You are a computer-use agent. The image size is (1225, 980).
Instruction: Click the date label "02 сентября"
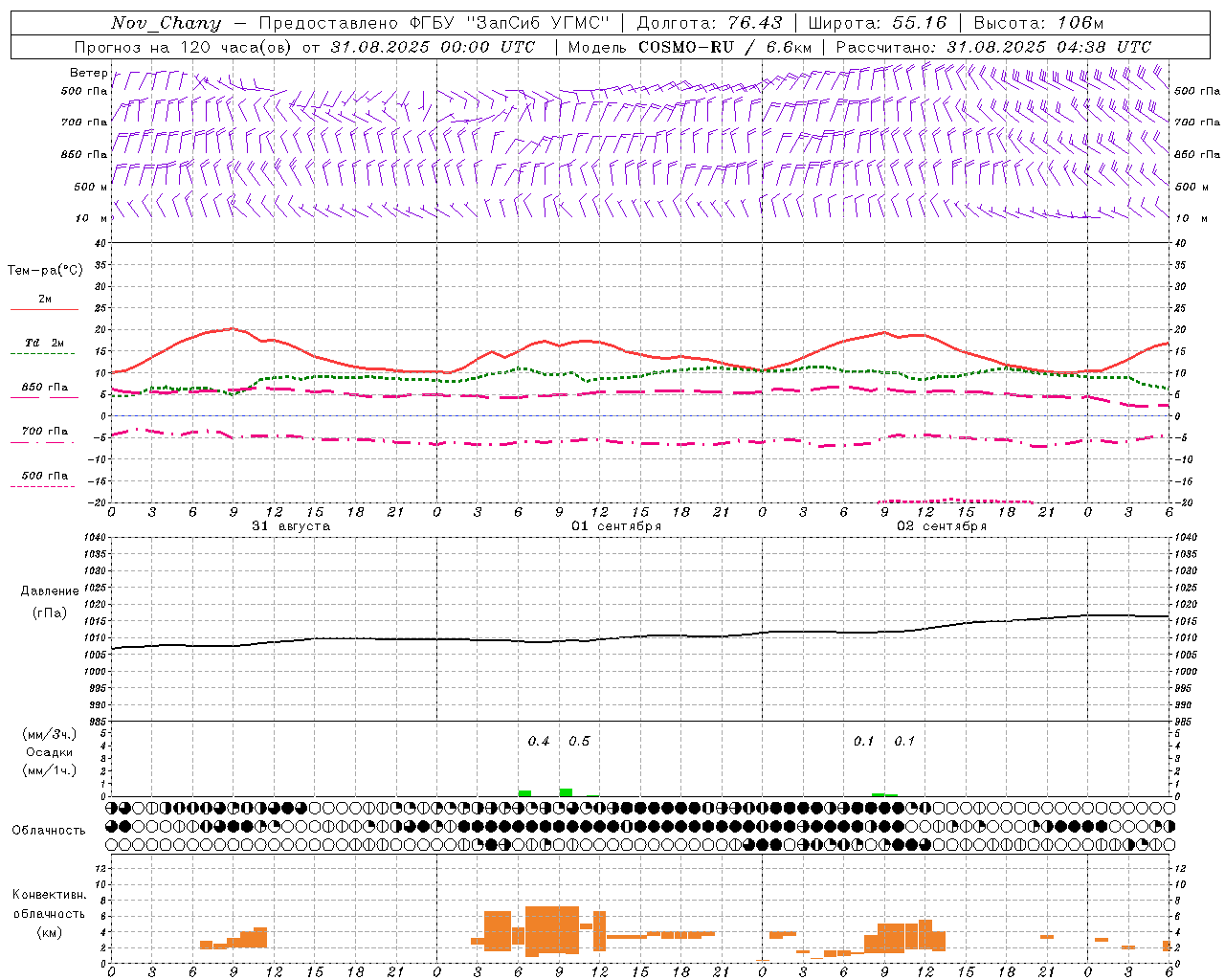tap(942, 526)
